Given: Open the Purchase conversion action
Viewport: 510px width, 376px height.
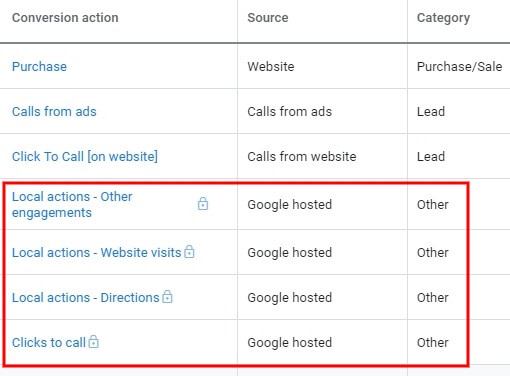Looking at the screenshot, I should point(39,66).
